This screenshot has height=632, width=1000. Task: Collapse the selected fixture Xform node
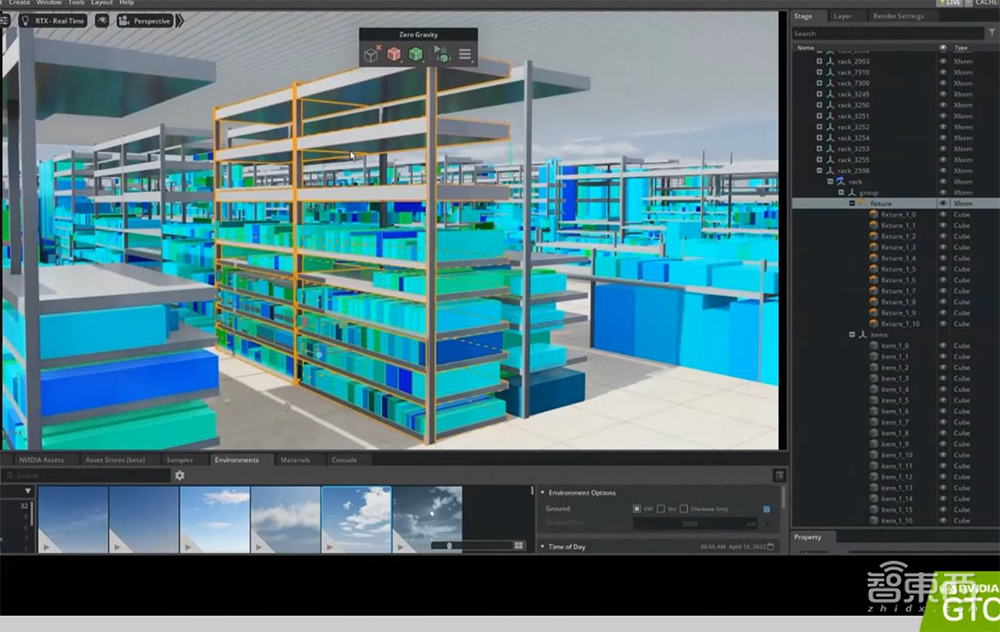point(852,203)
